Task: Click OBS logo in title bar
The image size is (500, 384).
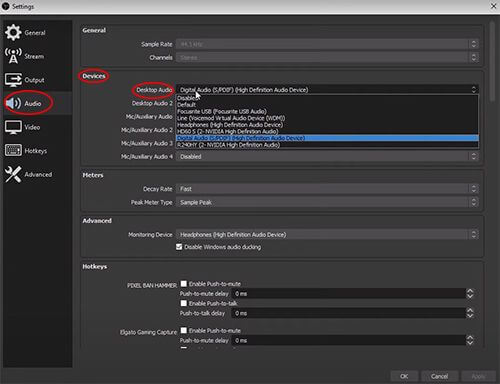Action: point(6,6)
